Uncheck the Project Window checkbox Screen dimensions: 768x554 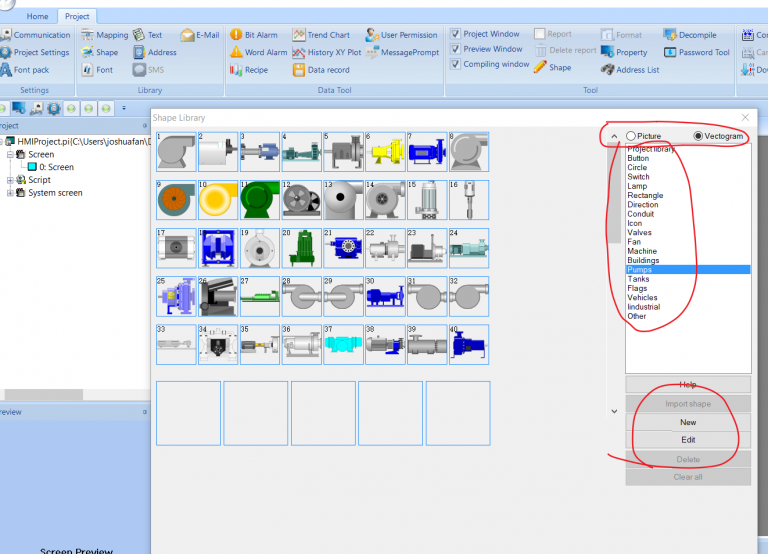click(x=455, y=34)
